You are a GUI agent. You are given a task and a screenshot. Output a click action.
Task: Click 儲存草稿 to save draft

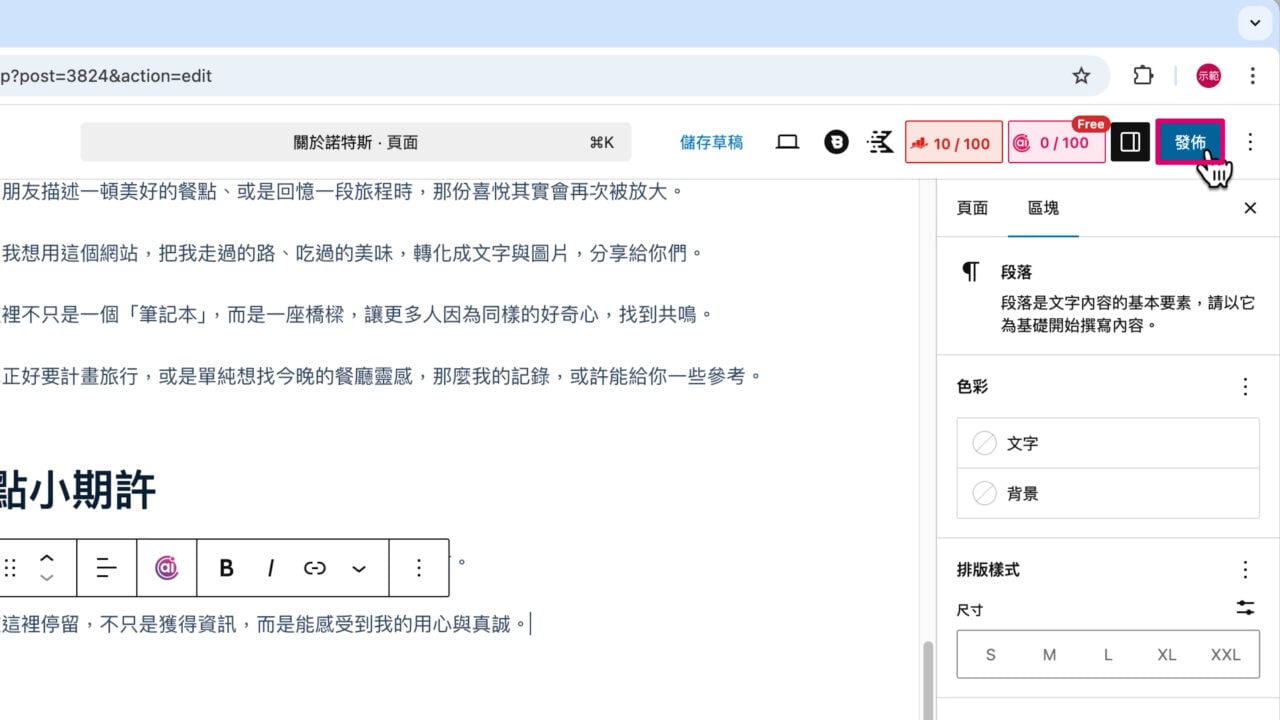click(x=711, y=143)
